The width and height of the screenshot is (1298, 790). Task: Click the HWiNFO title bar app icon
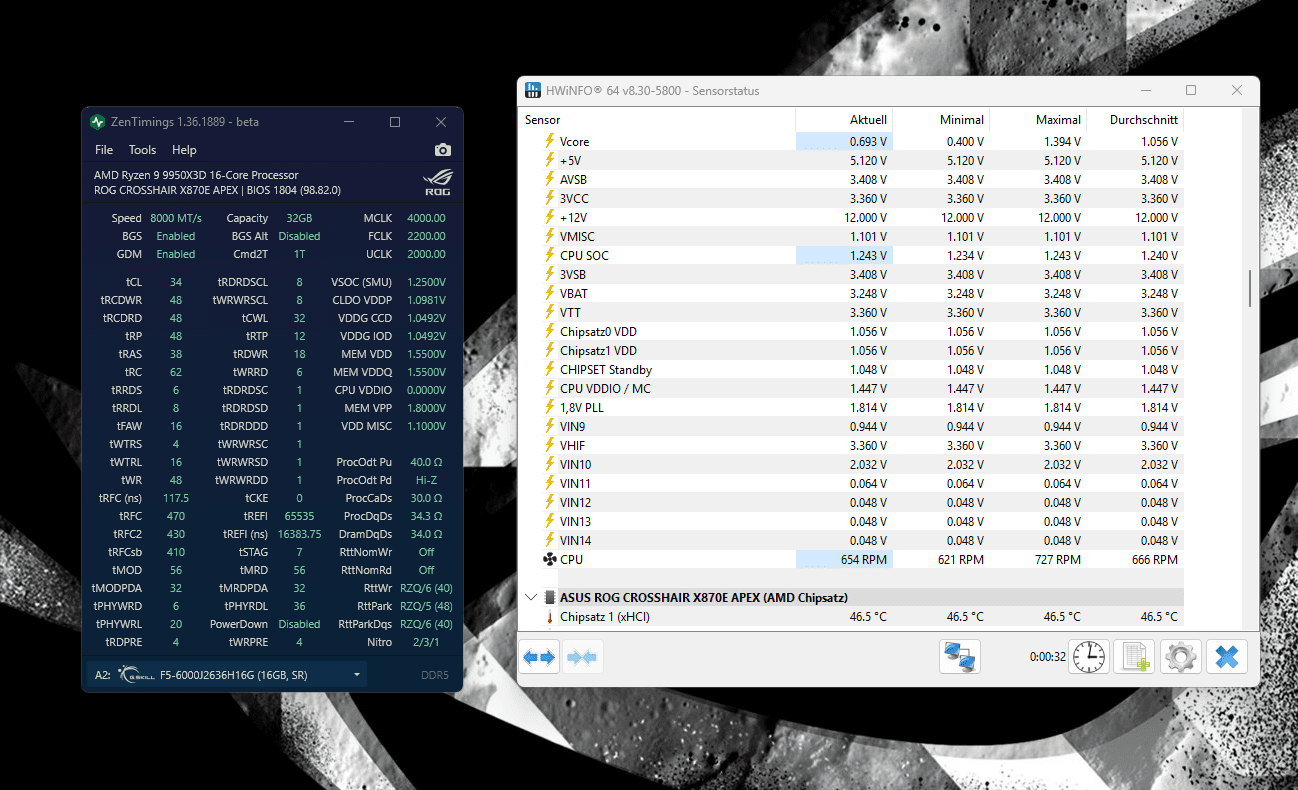533,91
